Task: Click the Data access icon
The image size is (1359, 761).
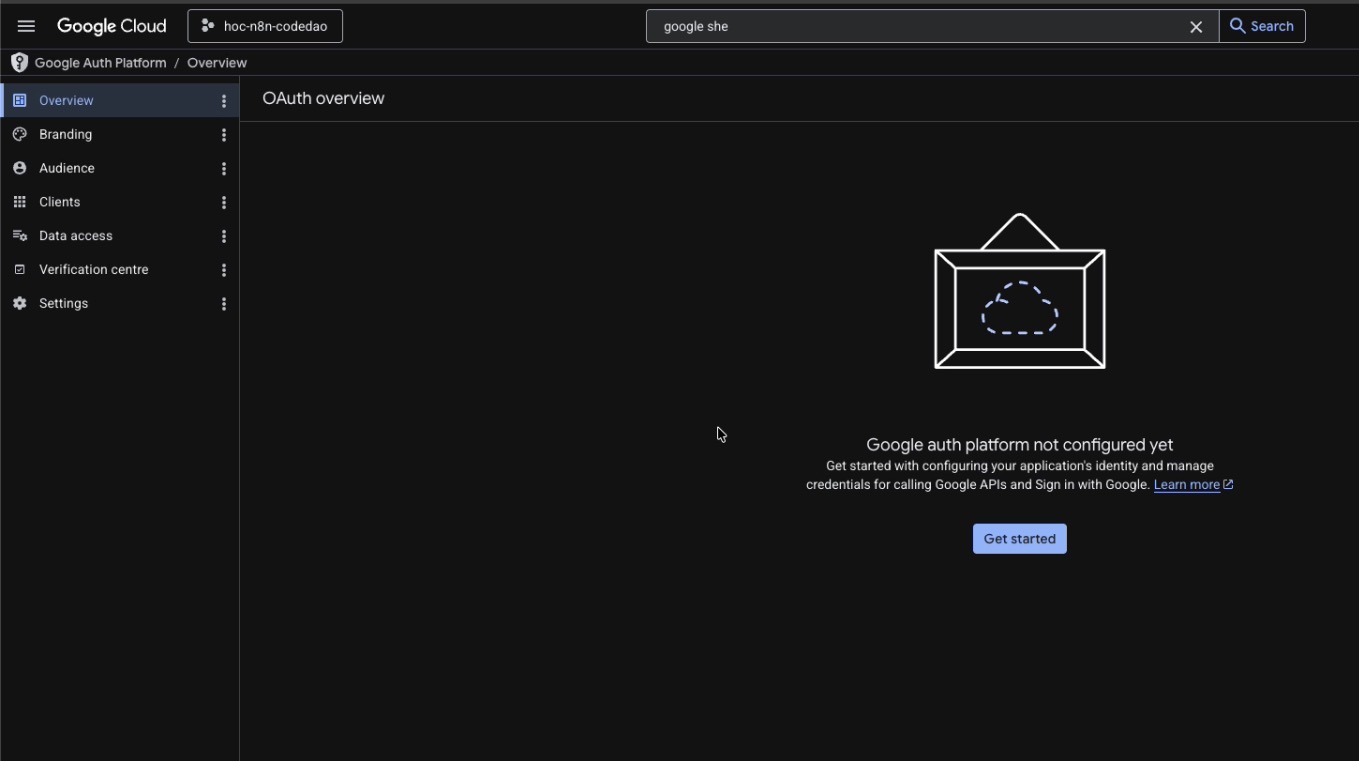Action: (x=19, y=236)
